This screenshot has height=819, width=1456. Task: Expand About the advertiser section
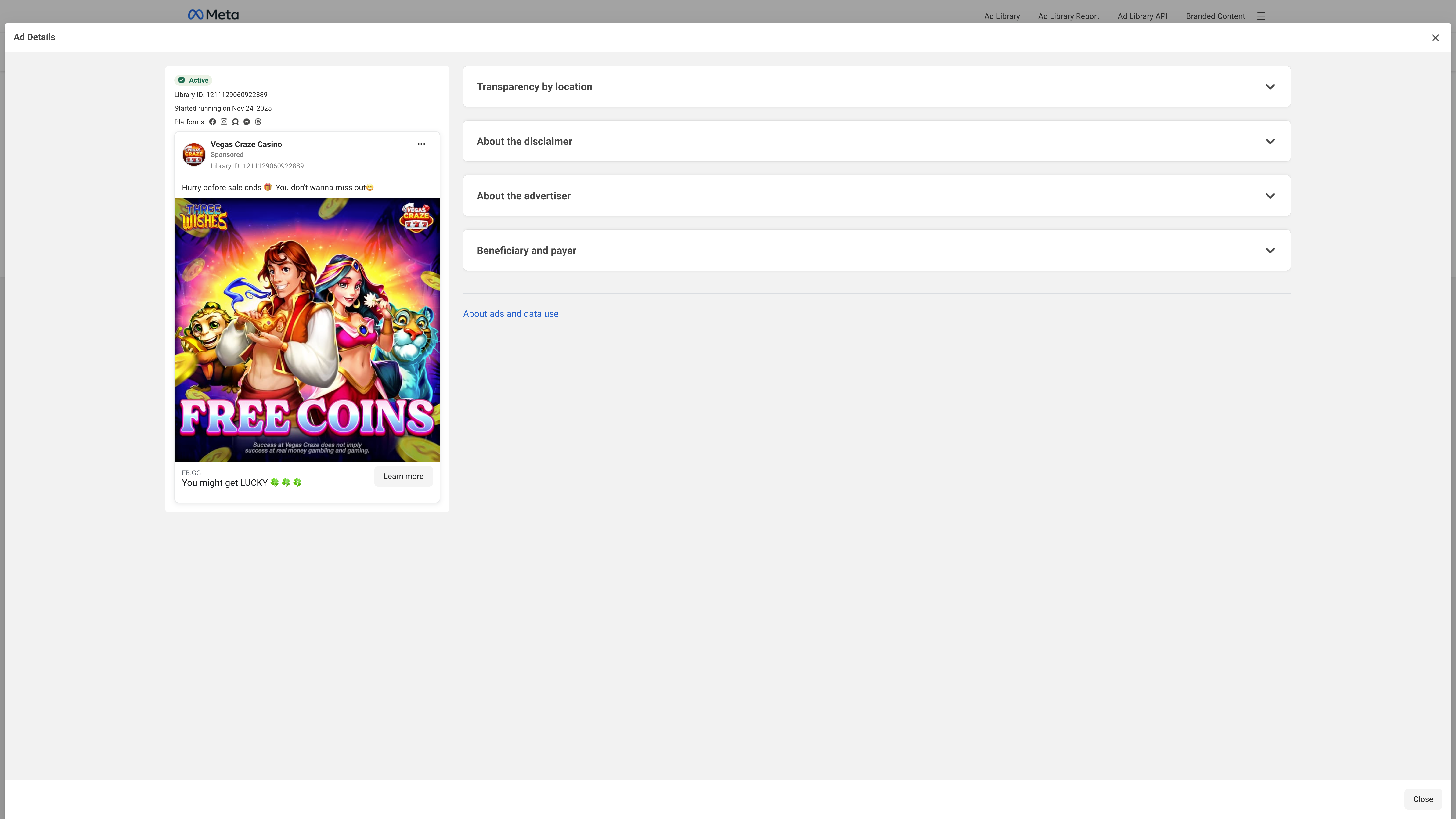pyautogui.click(x=876, y=196)
